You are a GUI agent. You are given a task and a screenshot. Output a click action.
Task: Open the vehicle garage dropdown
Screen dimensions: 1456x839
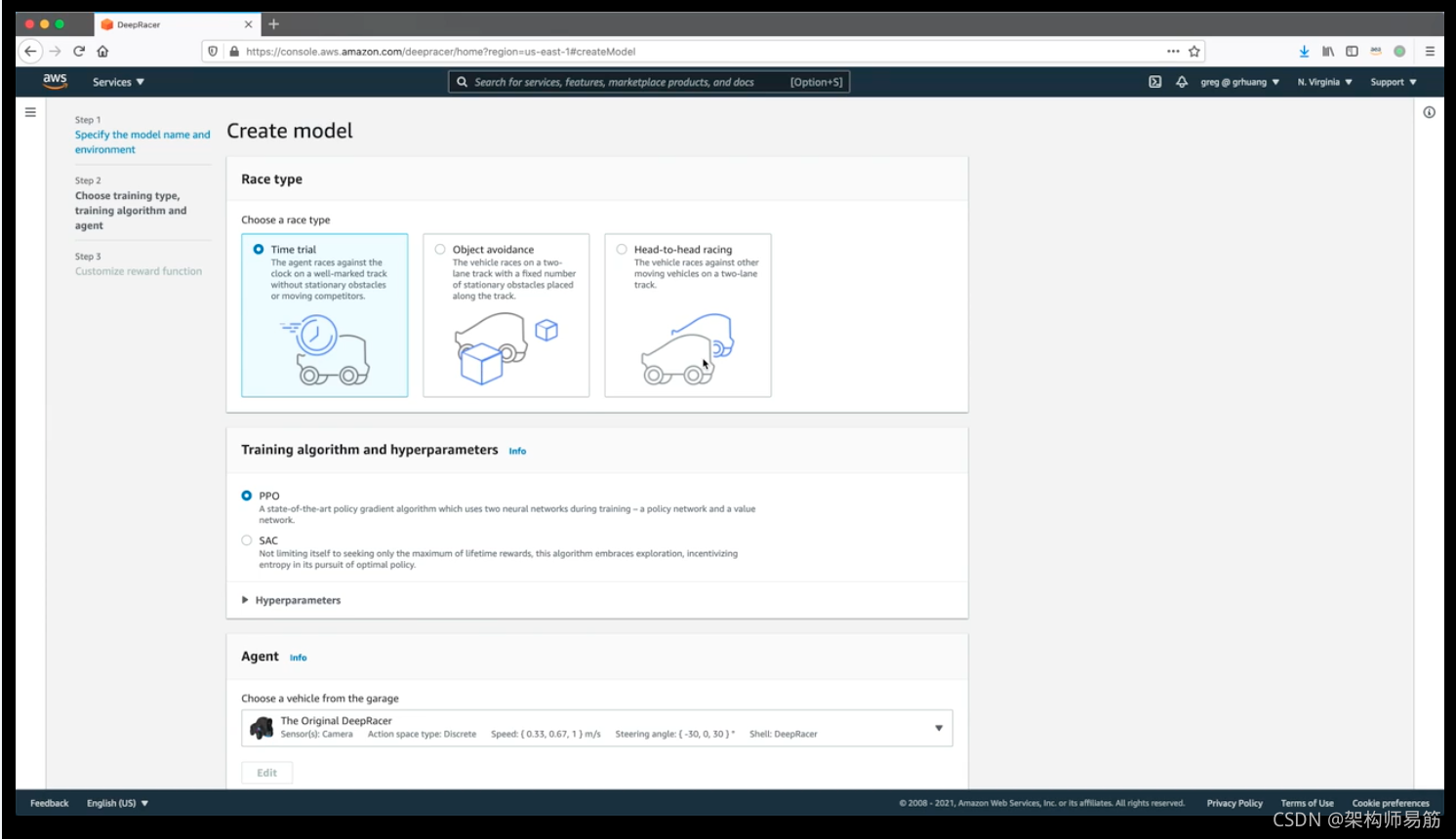597,728
